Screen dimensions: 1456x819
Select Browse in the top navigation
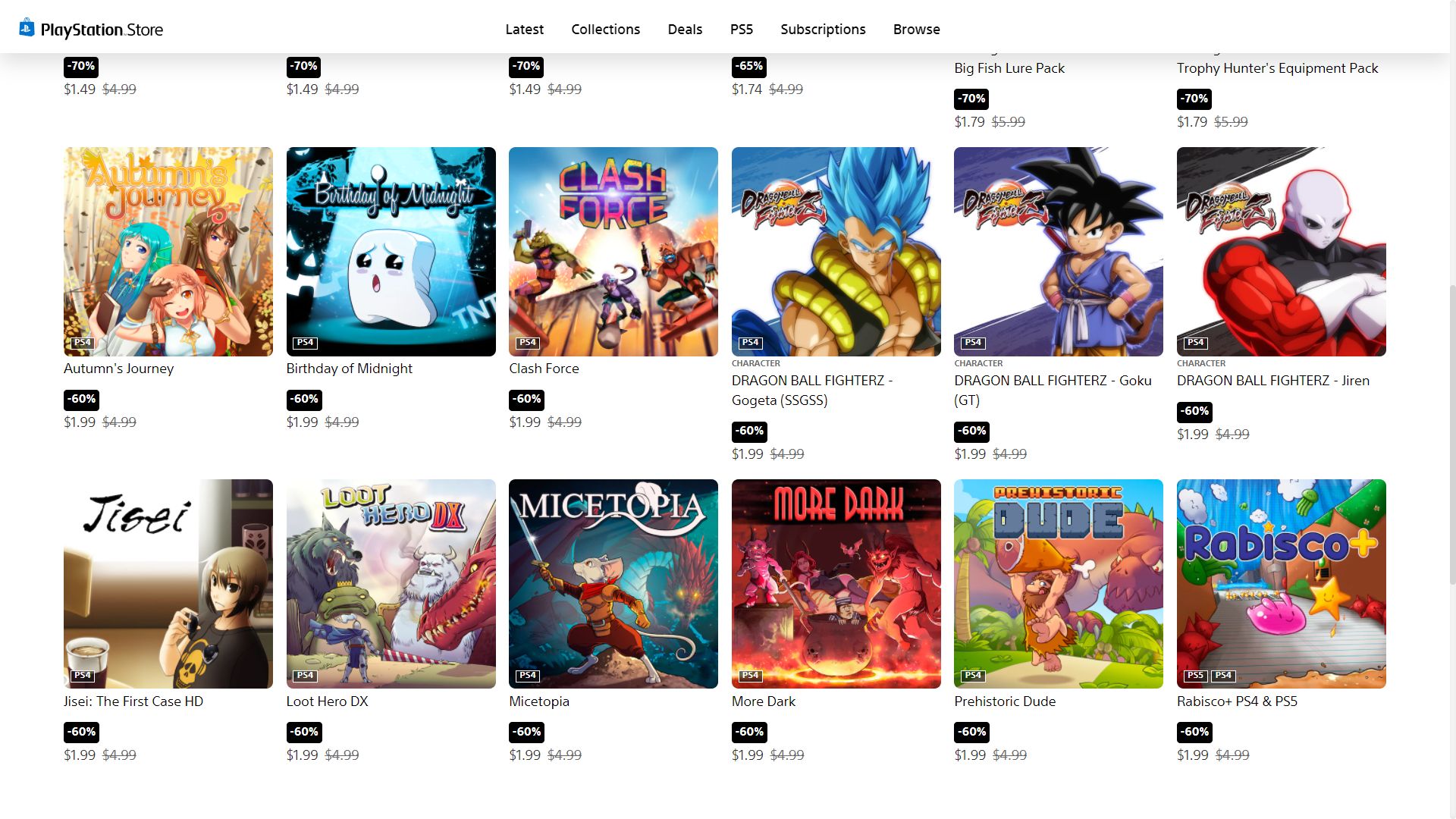click(916, 29)
